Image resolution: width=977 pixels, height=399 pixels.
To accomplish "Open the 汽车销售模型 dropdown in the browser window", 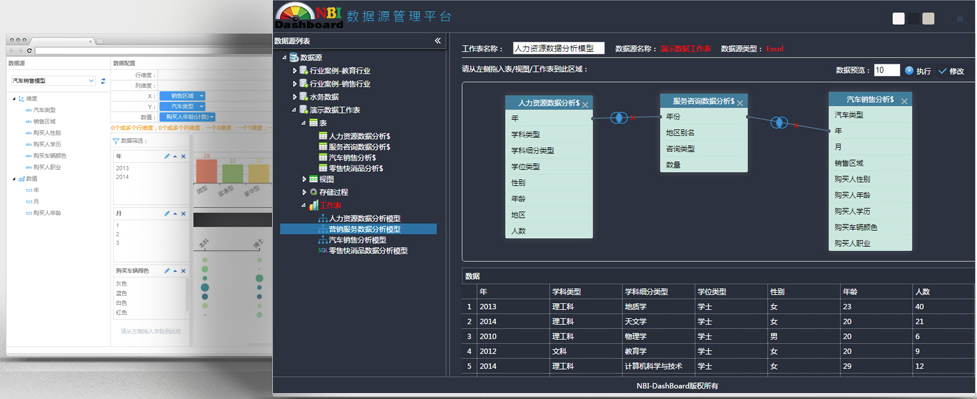I will click(x=91, y=81).
